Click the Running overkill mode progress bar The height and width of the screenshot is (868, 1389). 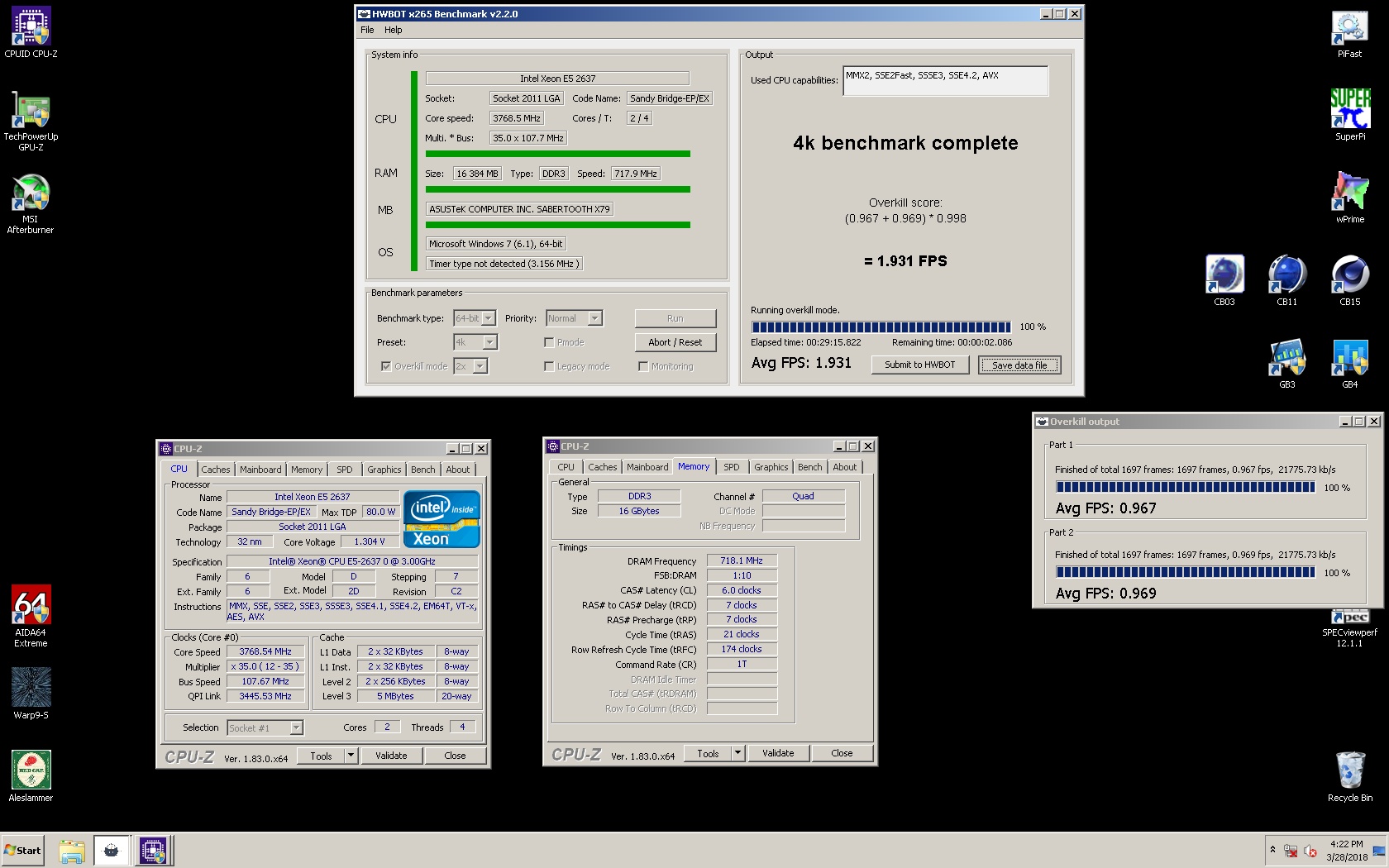881,327
